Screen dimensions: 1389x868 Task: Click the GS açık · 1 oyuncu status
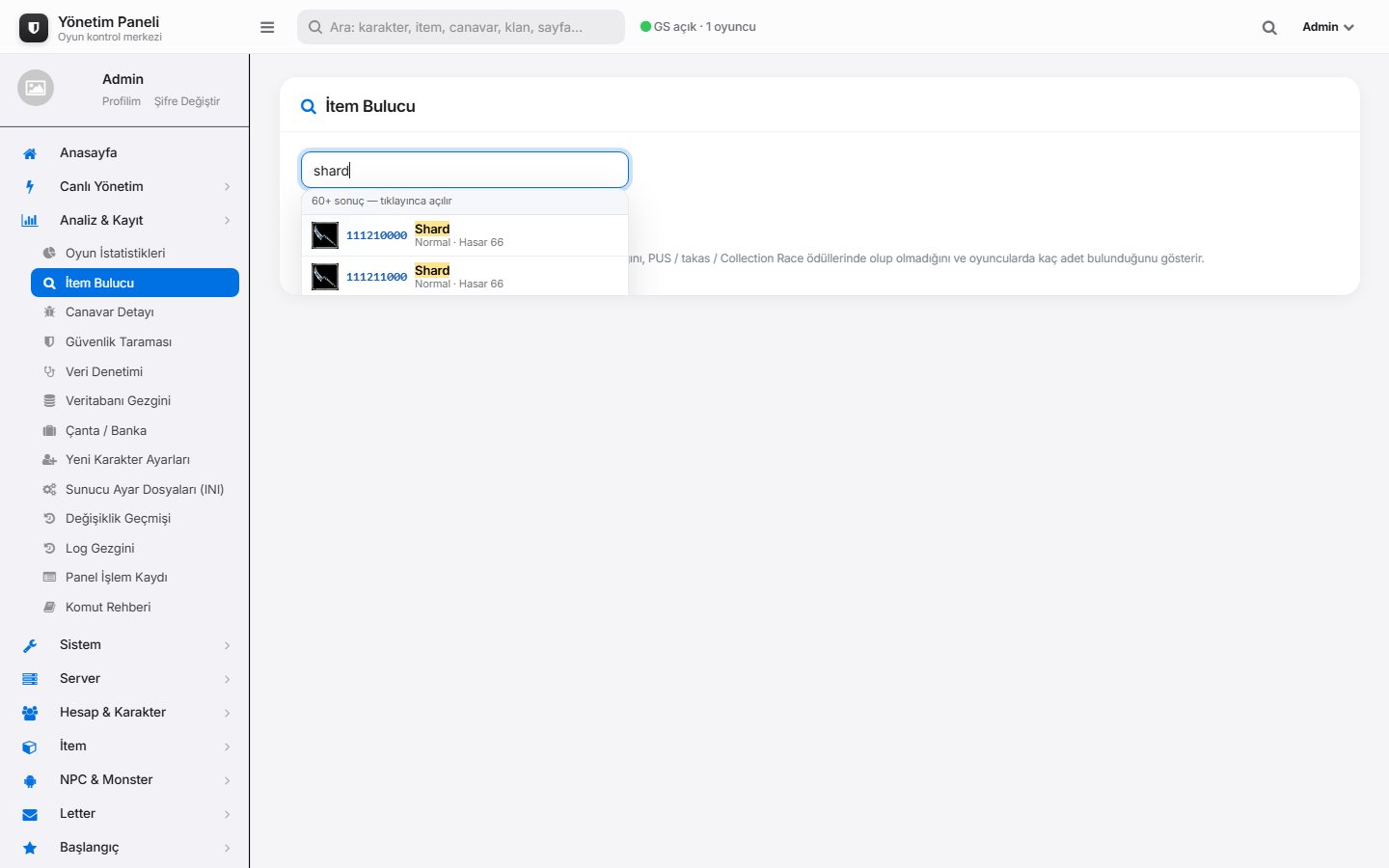[698, 27]
